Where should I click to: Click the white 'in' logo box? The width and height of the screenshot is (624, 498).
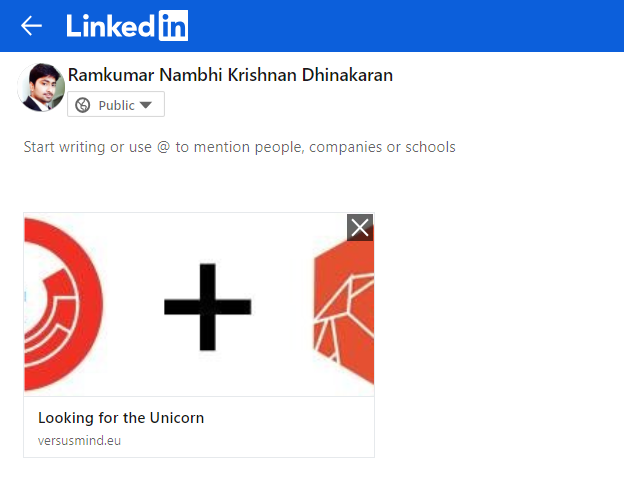click(173, 26)
